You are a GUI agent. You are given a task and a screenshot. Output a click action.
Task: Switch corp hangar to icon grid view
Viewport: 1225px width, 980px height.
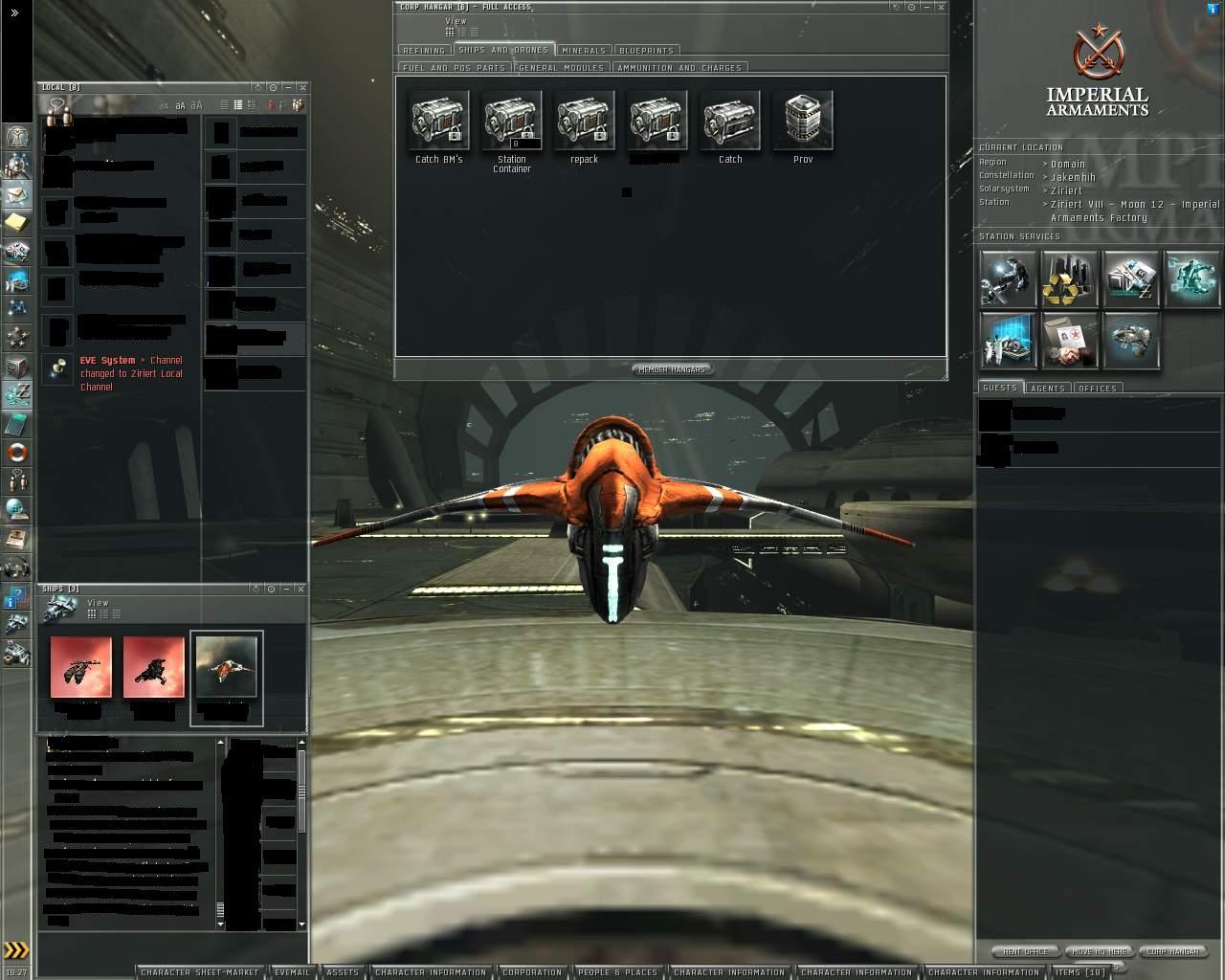tap(450, 33)
